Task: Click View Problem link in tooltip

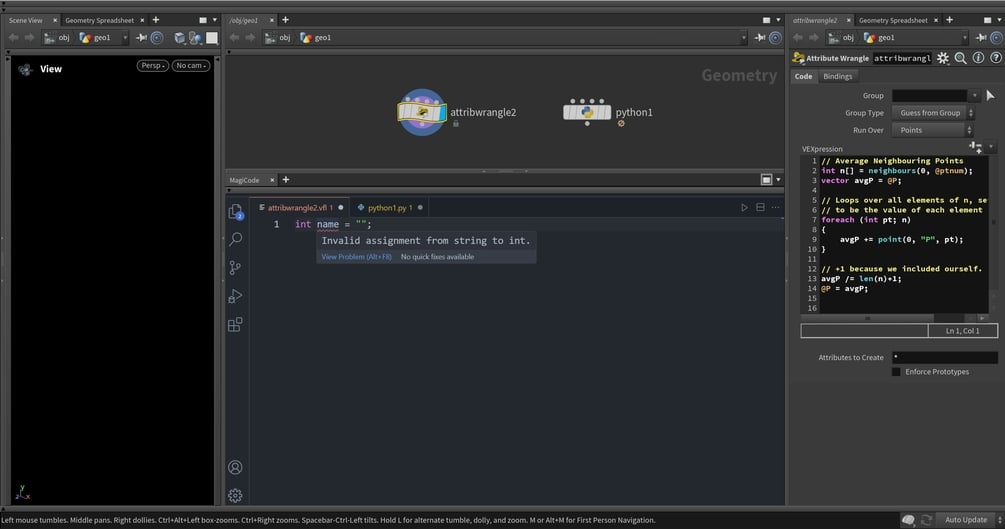Action: (x=356, y=256)
